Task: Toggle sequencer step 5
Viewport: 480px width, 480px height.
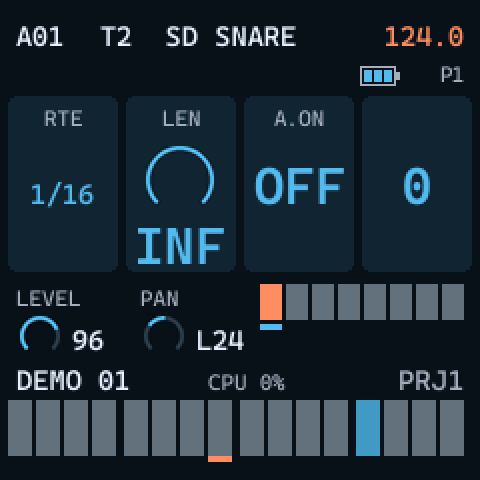Action: pyautogui.click(x=136, y=428)
